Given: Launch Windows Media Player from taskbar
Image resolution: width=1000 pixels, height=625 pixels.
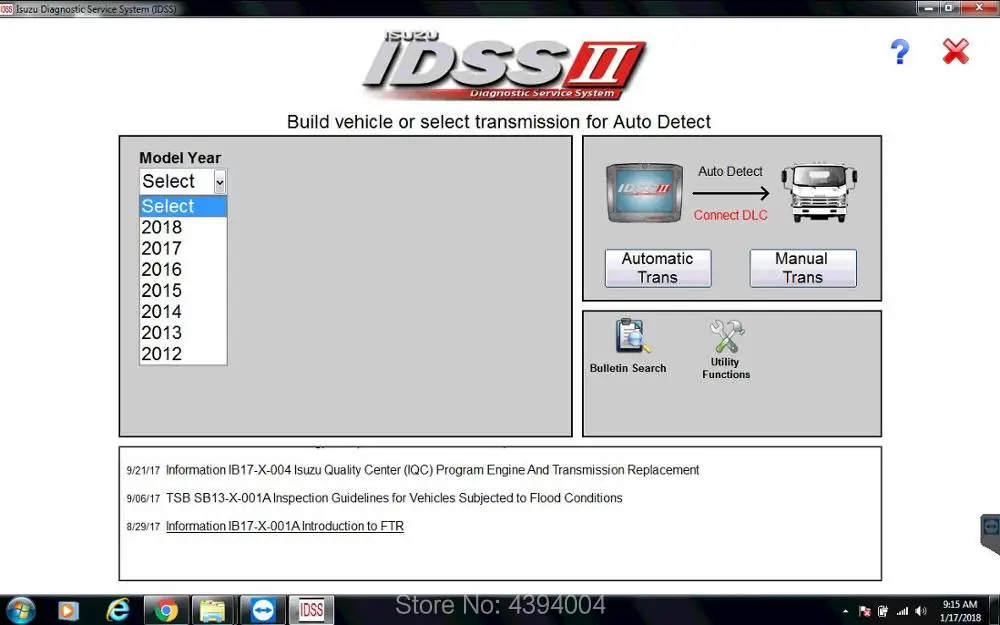Looking at the screenshot, I should [68, 610].
